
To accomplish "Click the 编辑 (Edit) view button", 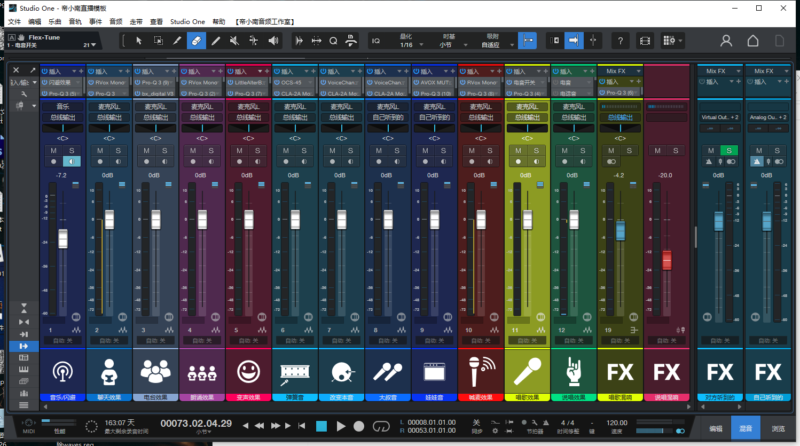I will pyautogui.click(x=715, y=427).
